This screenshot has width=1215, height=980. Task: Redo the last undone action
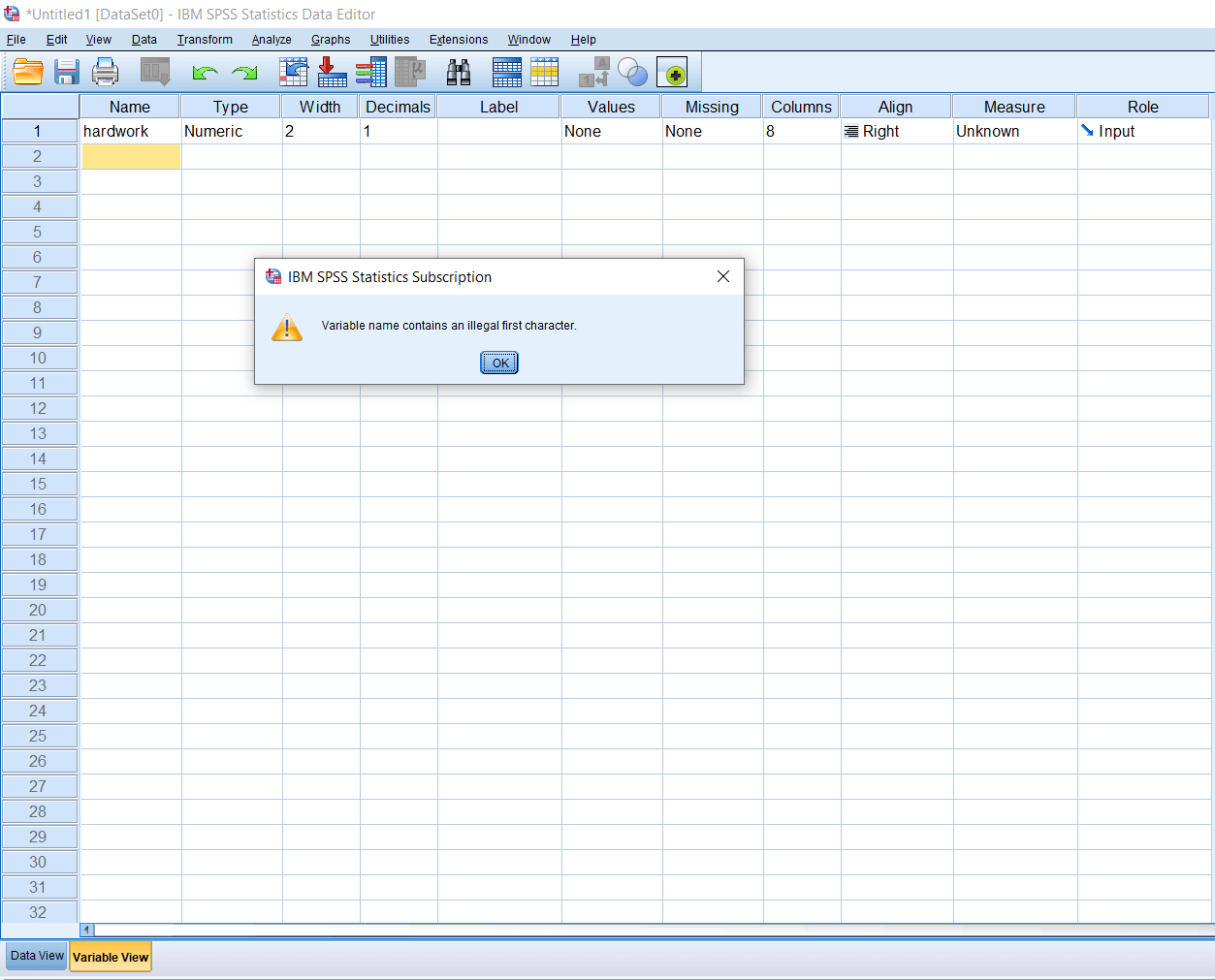pyautogui.click(x=242, y=72)
